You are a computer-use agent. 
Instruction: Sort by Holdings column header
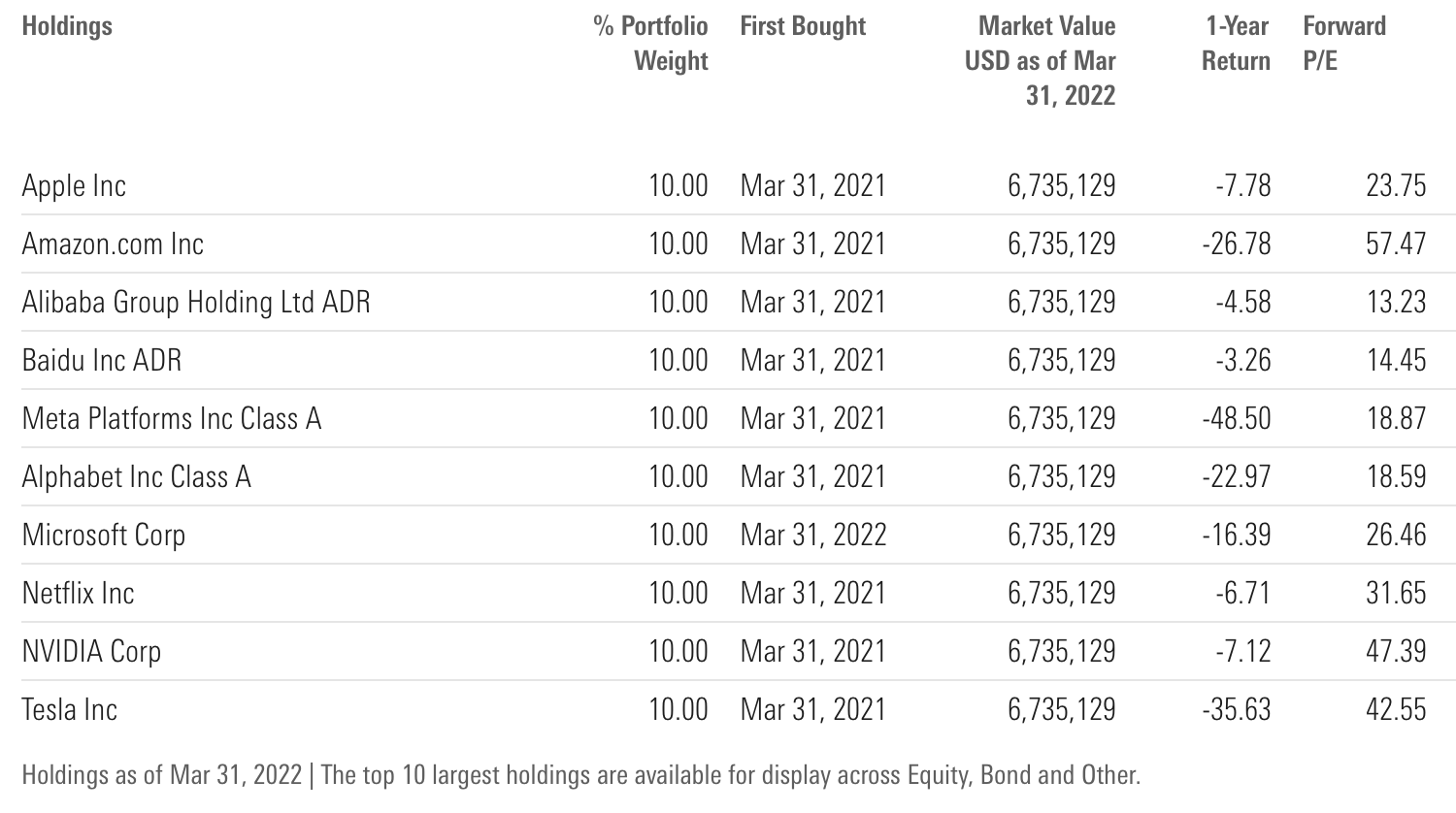click(x=67, y=26)
